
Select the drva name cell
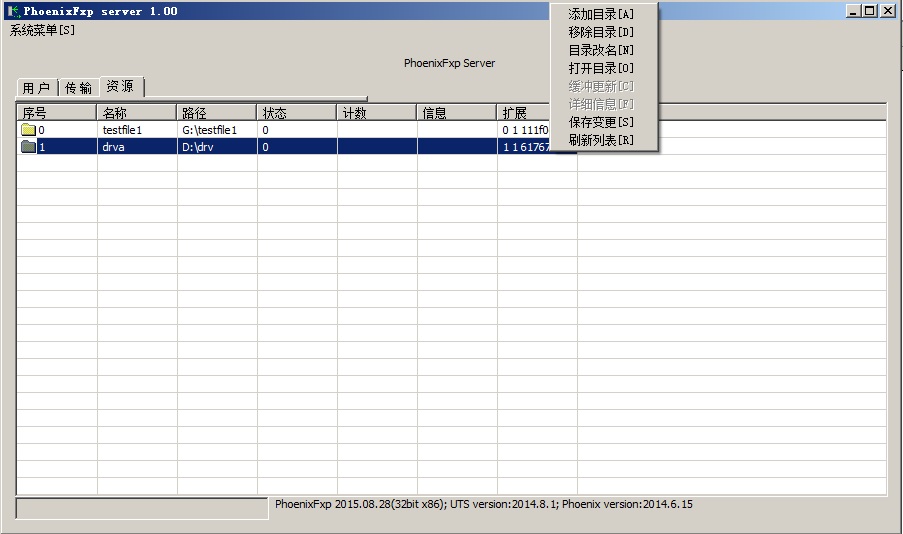113,147
